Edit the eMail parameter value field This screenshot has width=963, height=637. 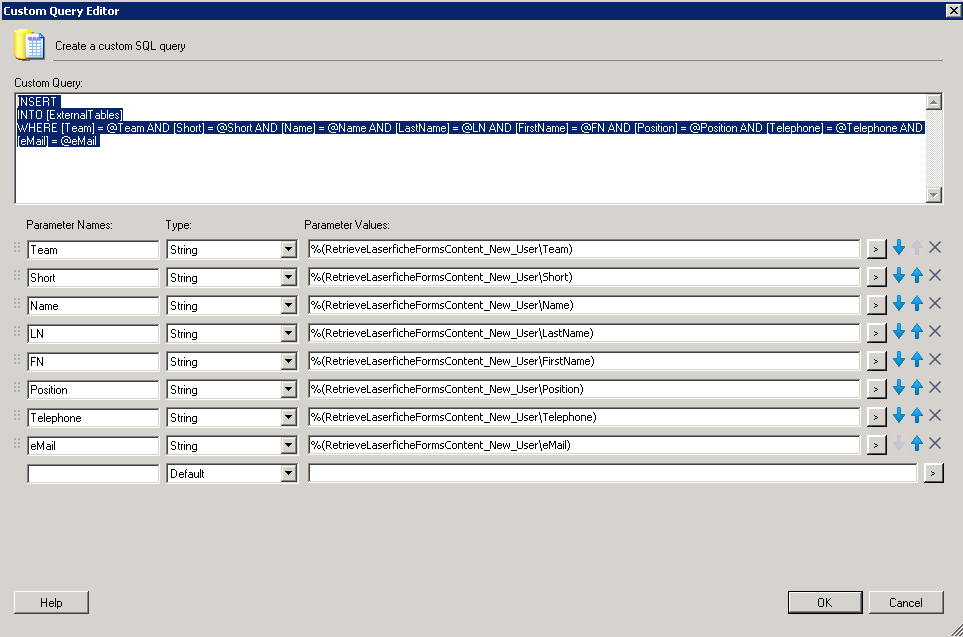pos(583,445)
